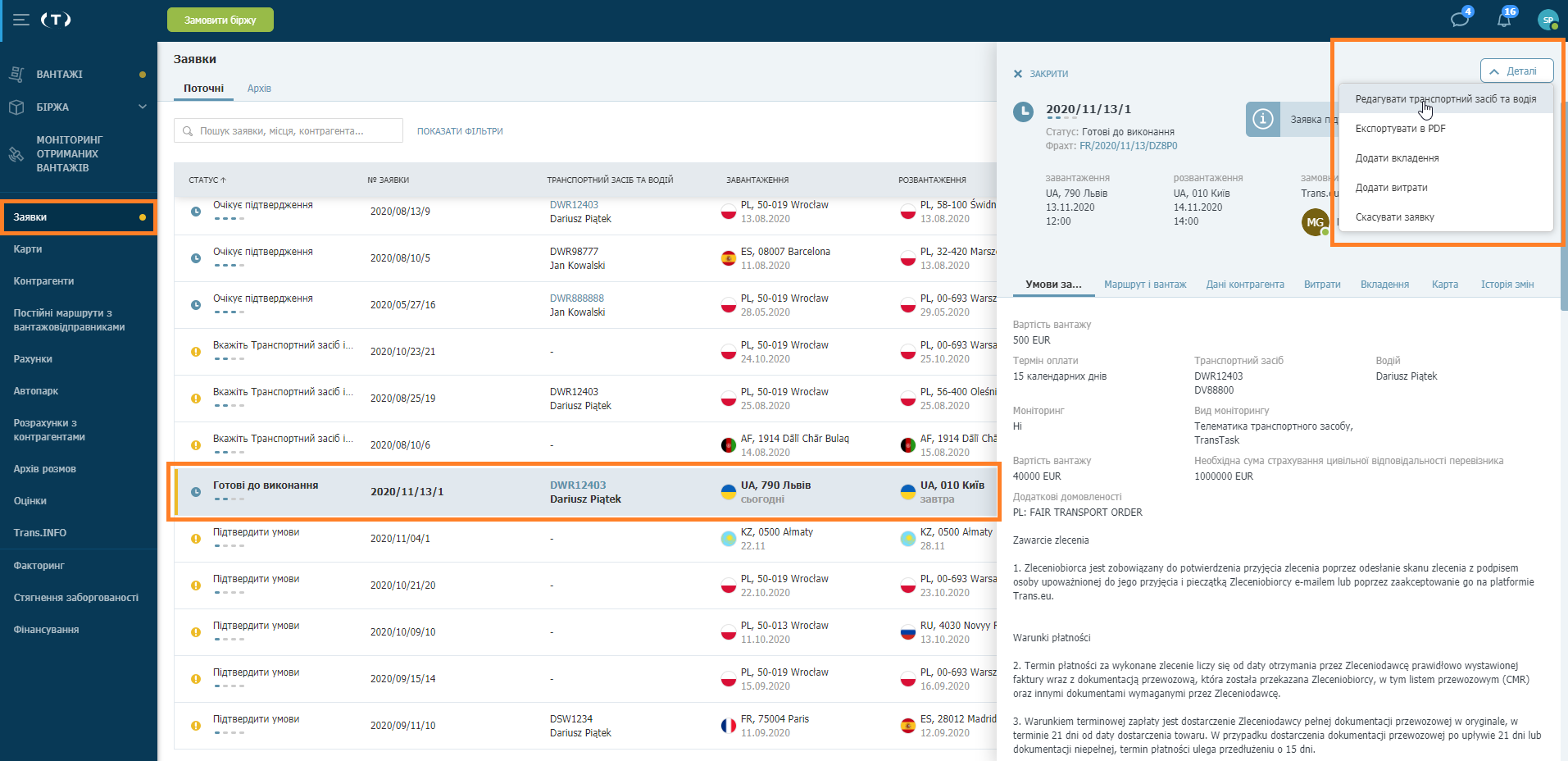
Task: Click vehicle DWR888888 in row 2020/05/27/16
Action: click(577, 298)
